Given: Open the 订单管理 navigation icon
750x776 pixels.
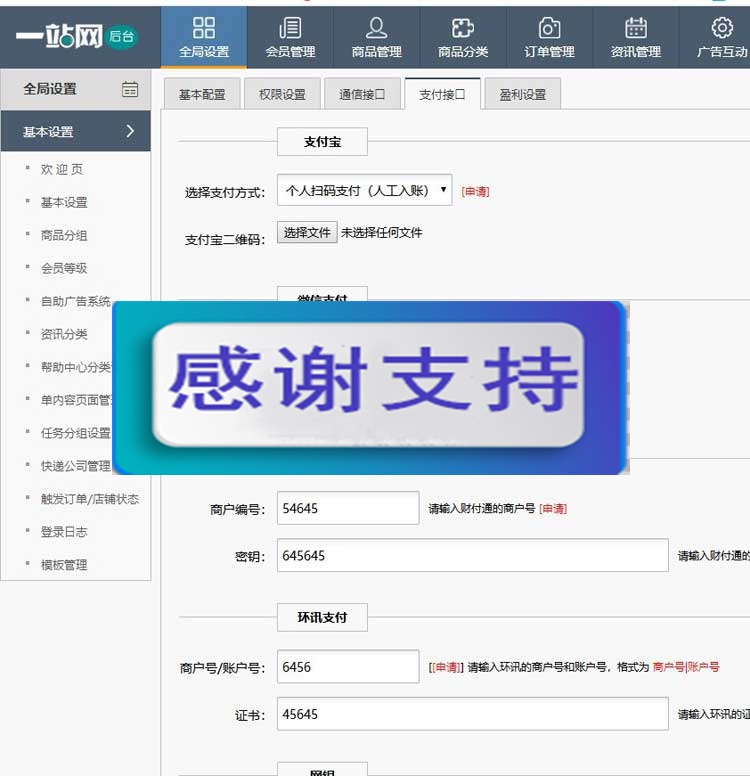Looking at the screenshot, I should coord(549,28).
